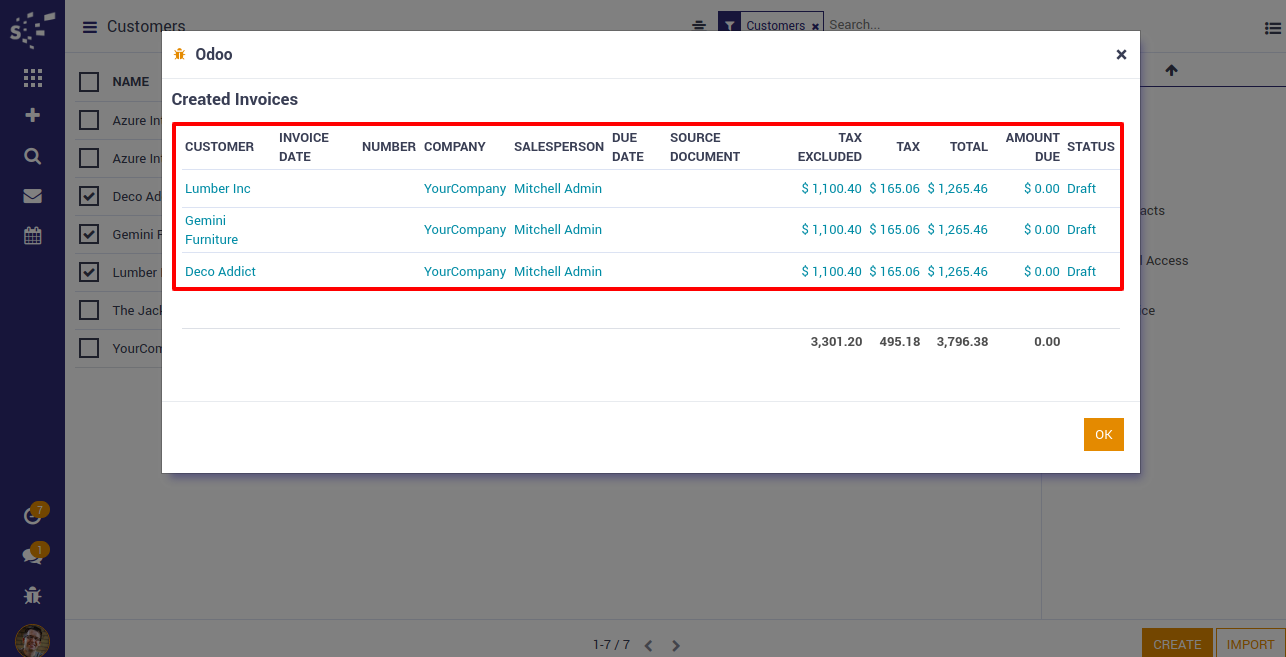The image size is (1286, 657).
Task: Toggle the hamburger menu beside Customers title
Action: (90, 27)
